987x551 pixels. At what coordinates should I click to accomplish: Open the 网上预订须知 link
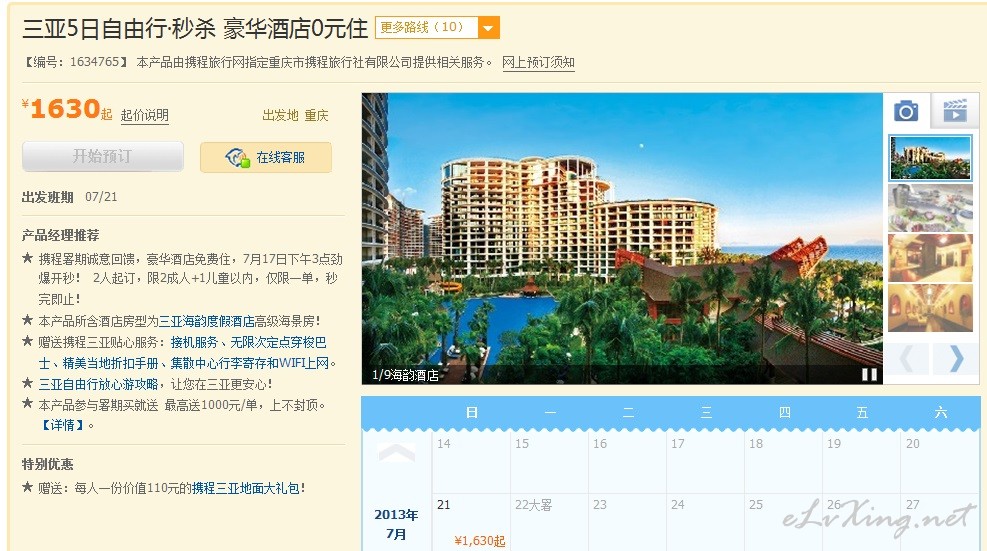[538, 62]
